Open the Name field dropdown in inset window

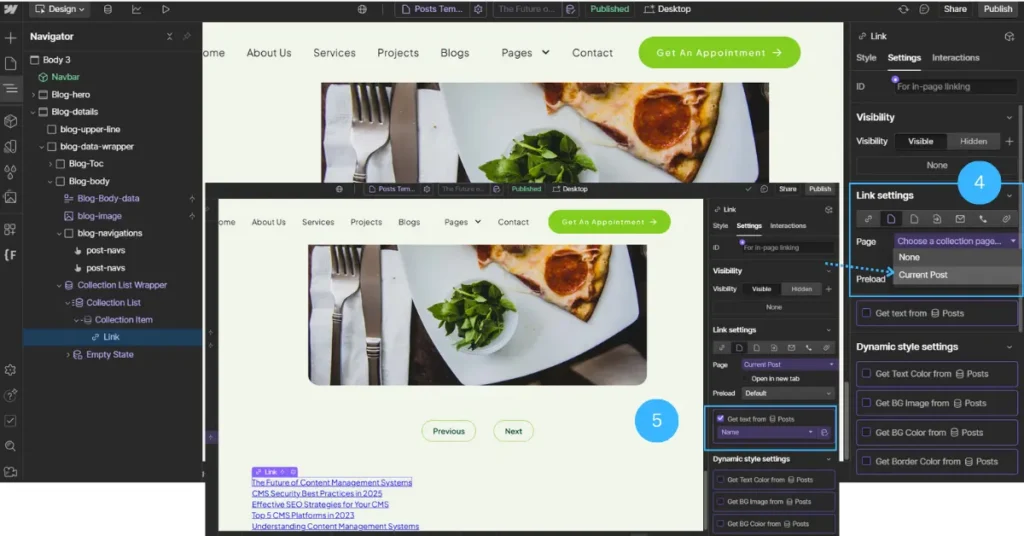pyautogui.click(x=767, y=432)
